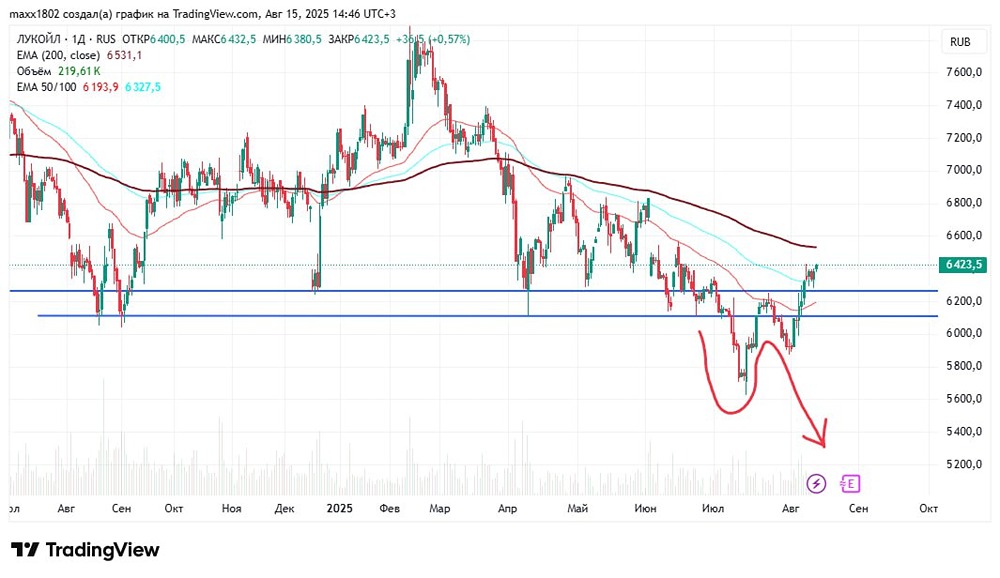Click the leftmost Сен label on time axis
The image size is (1000, 578).
(x=121, y=508)
